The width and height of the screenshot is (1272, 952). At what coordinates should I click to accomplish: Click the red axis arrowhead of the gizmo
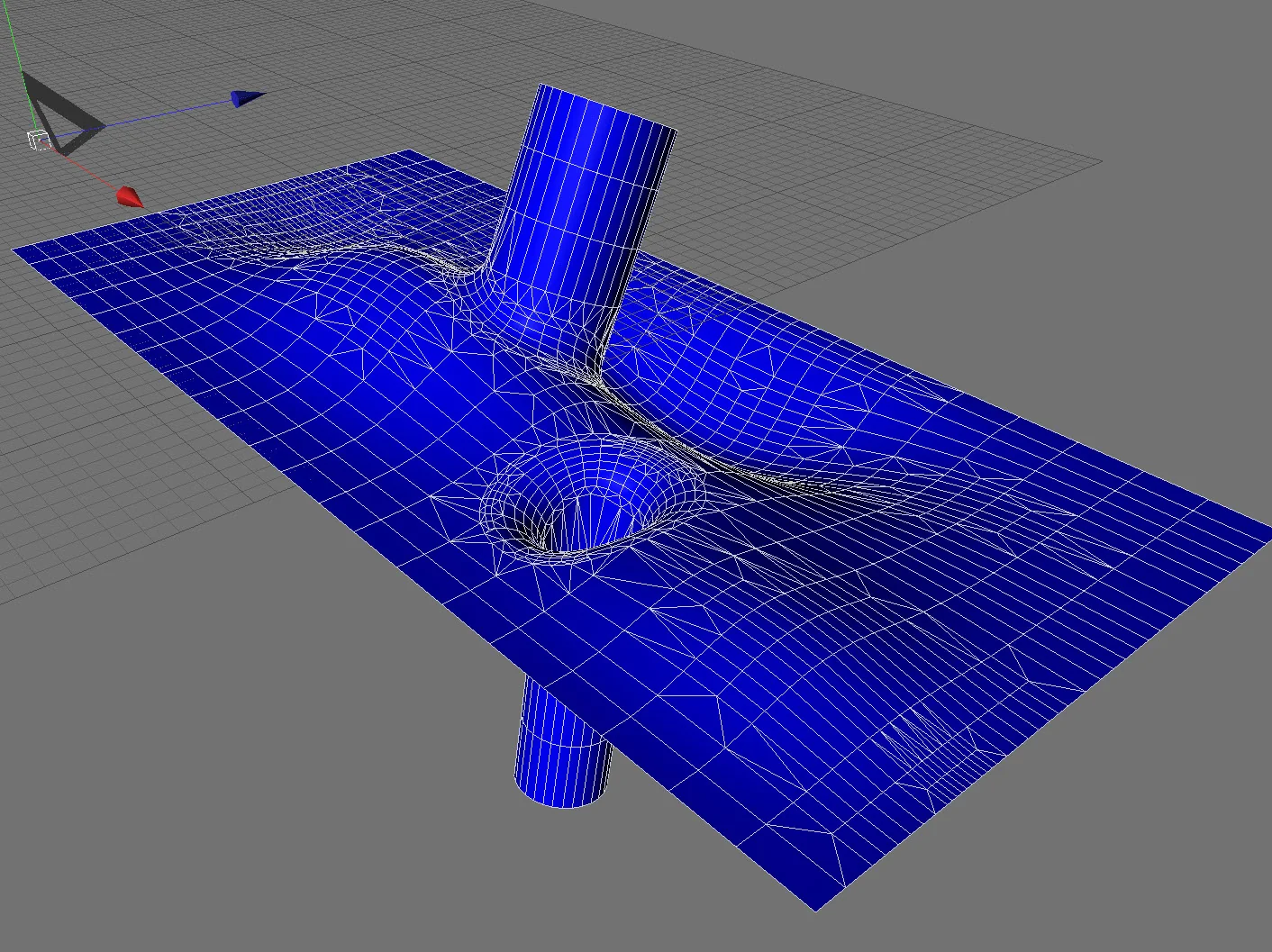coord(131,197)
